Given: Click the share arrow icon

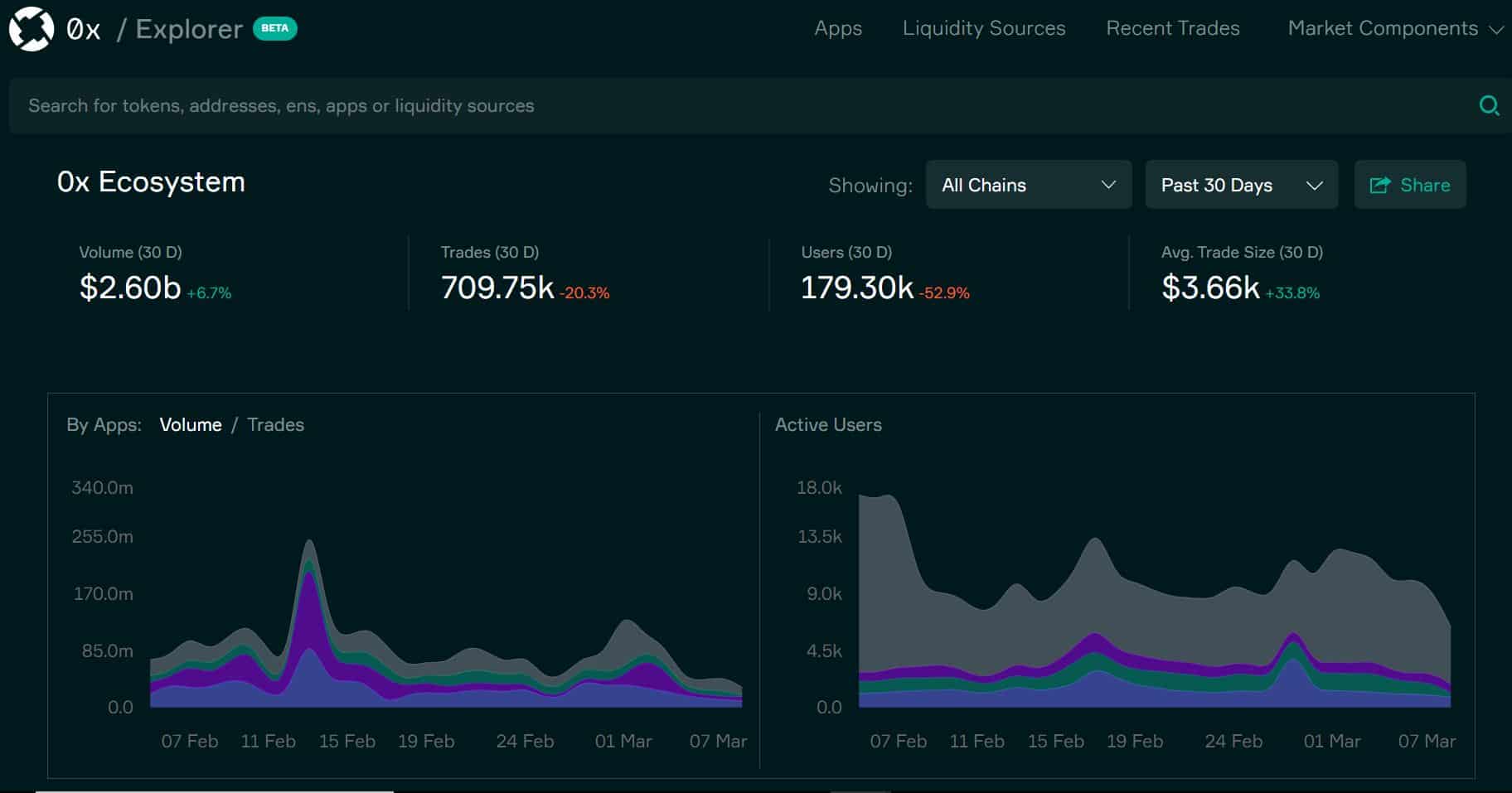Looking at the screenshot, I should (1379, 185).
